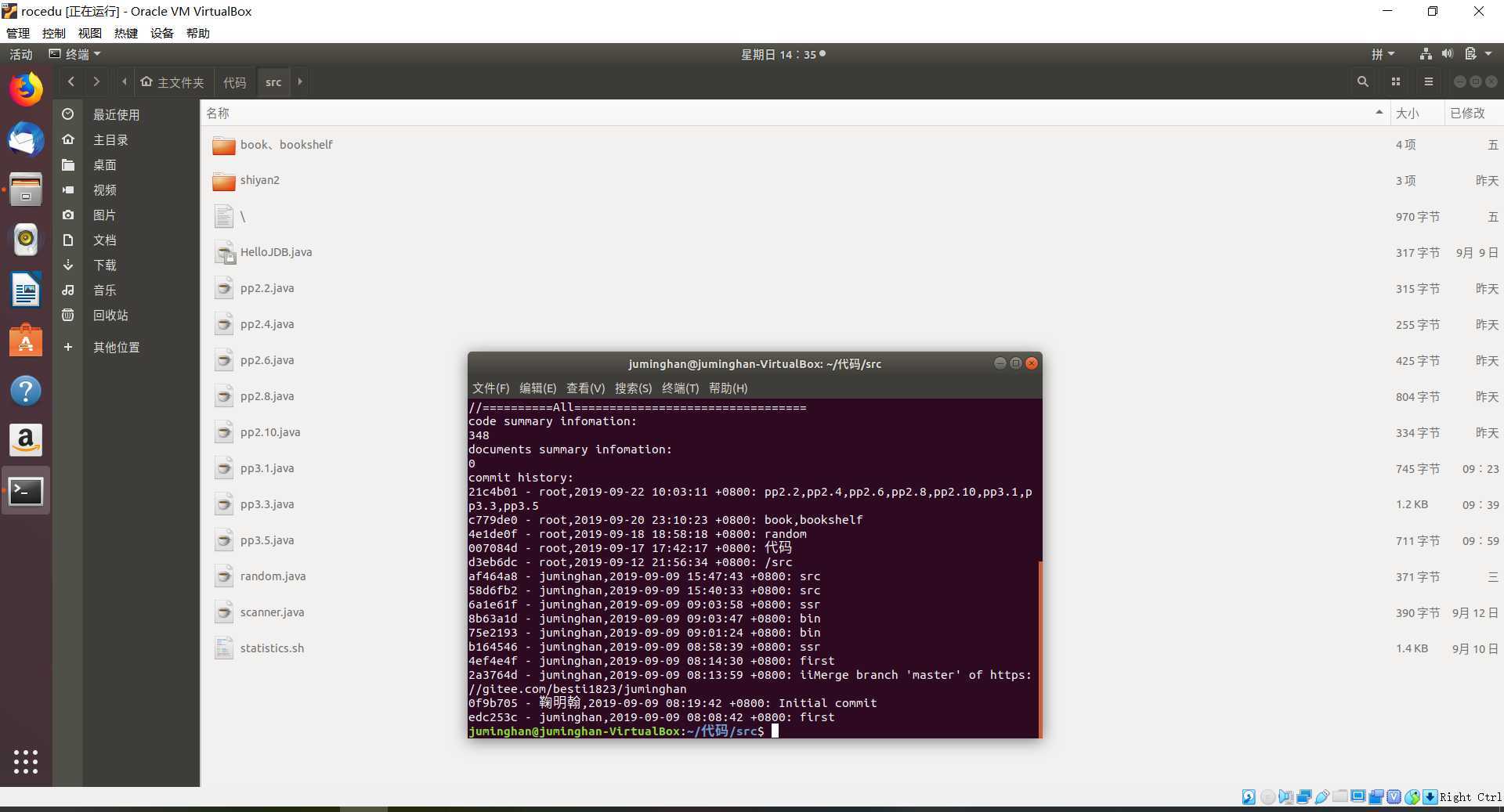Launch Firefox from the dock
The height and width of the screenshot is (812, 1504).
tap(26, 90)
